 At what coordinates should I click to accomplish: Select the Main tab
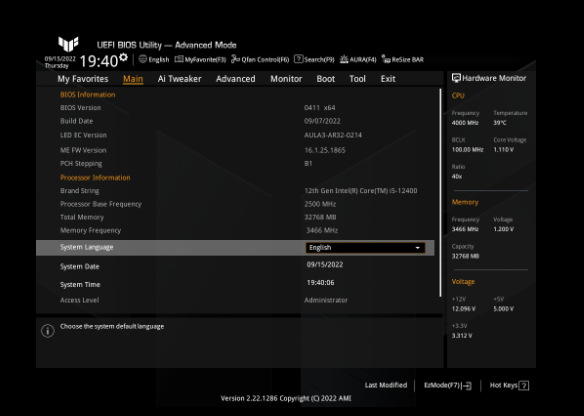(x=133, y=79)
